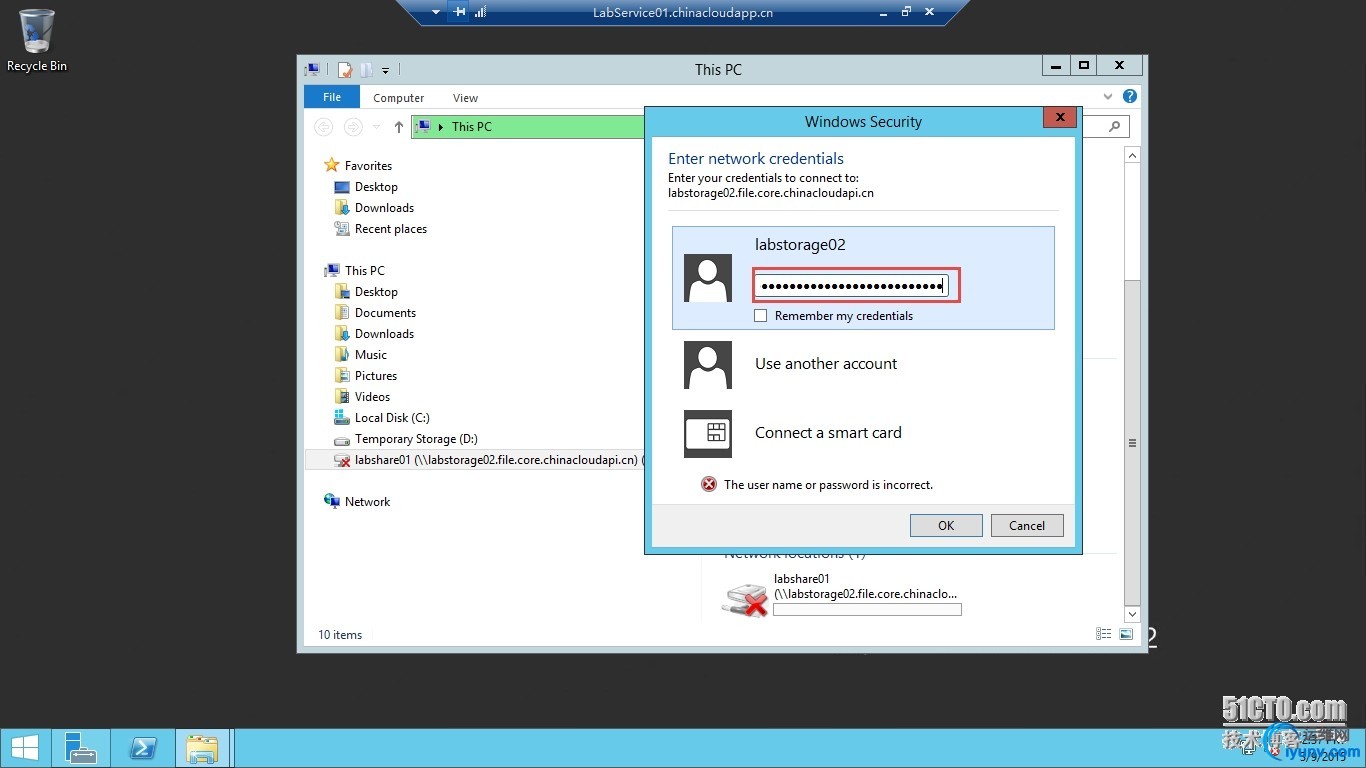
Task: Click Properties icon in the quick access toolbar
Action: coord(345,69)
